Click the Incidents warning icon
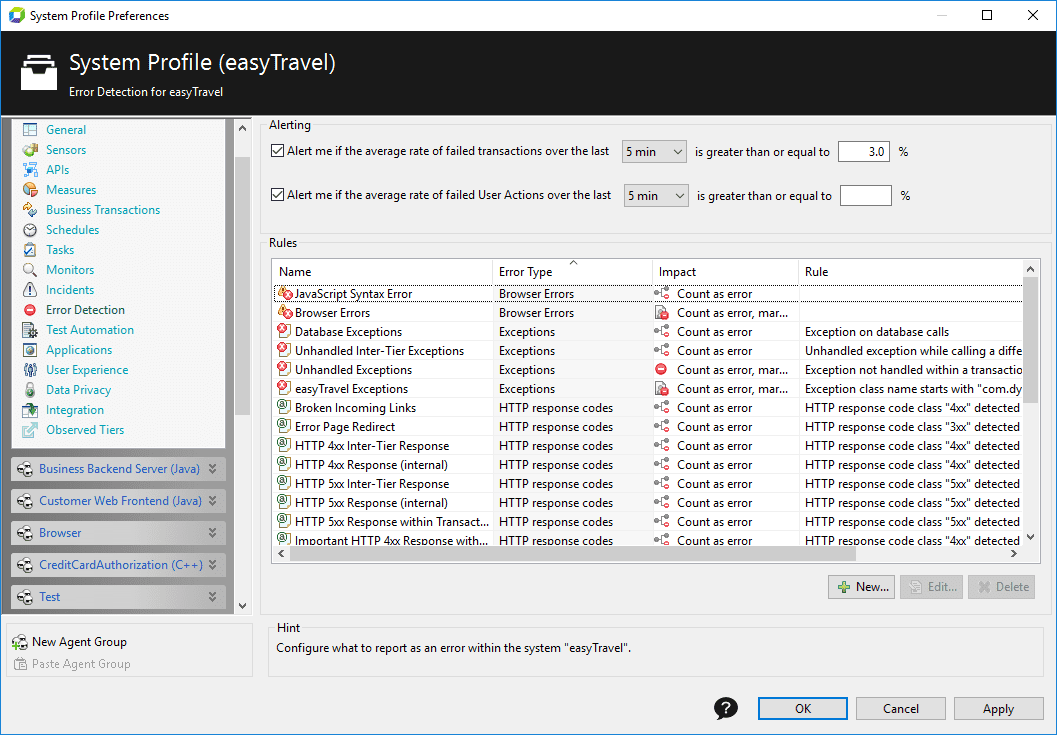This screenshot has height=735, width=1057. point(30,290)
